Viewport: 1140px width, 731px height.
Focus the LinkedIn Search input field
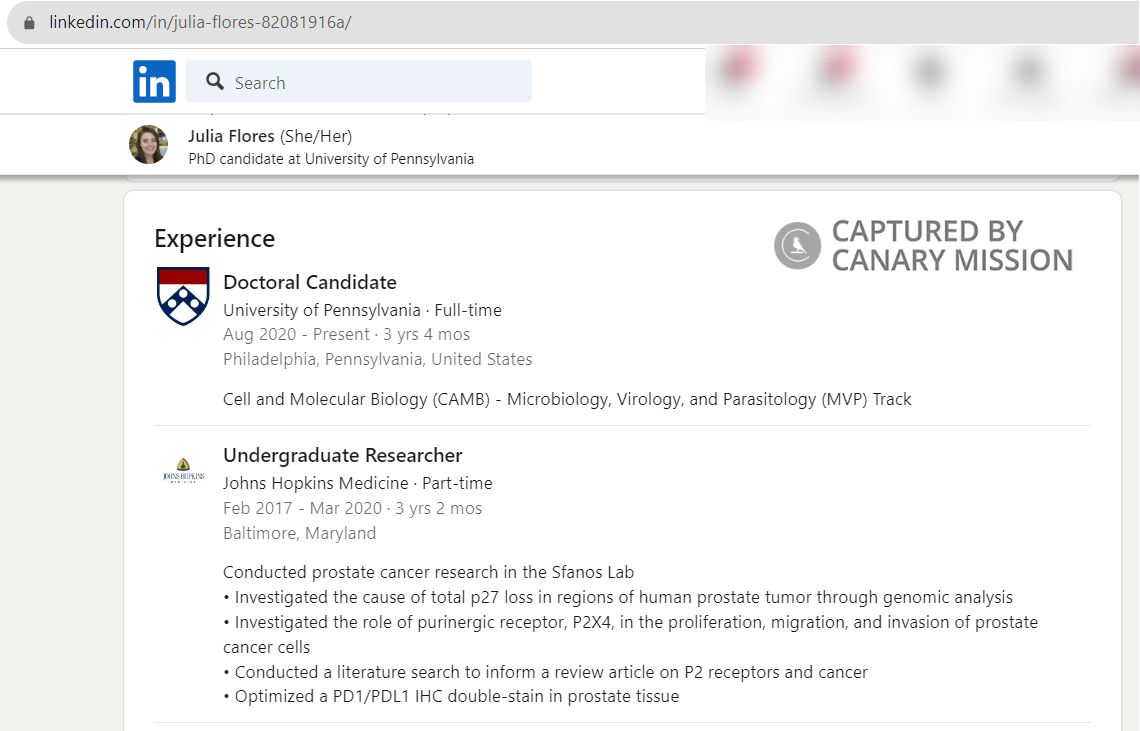pyautogui.click(x=370, y=82)
